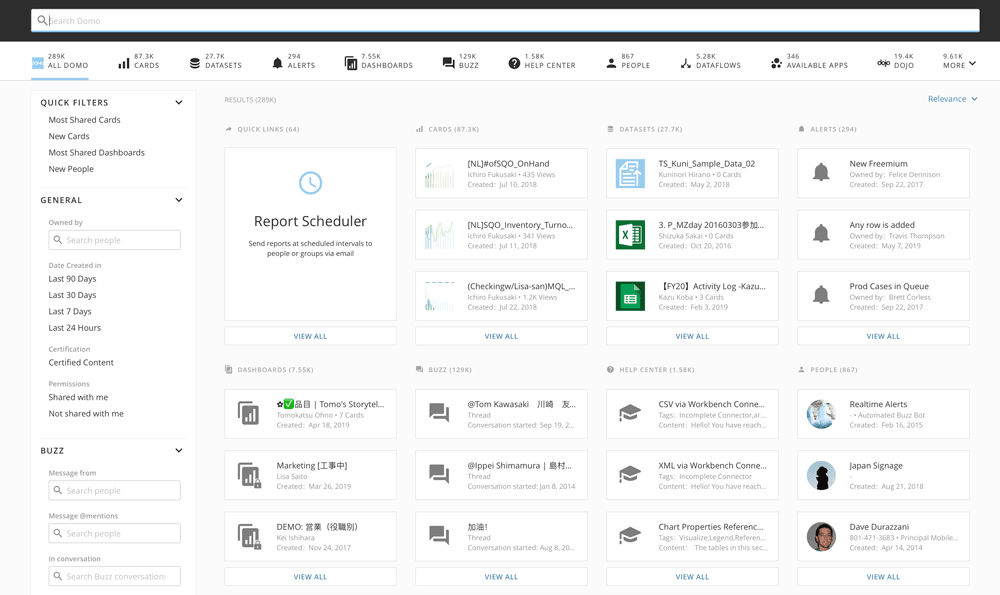This screenshot has height=595, width=1000.
Task: Collapse the Quick Filters section
Action: 179,102
